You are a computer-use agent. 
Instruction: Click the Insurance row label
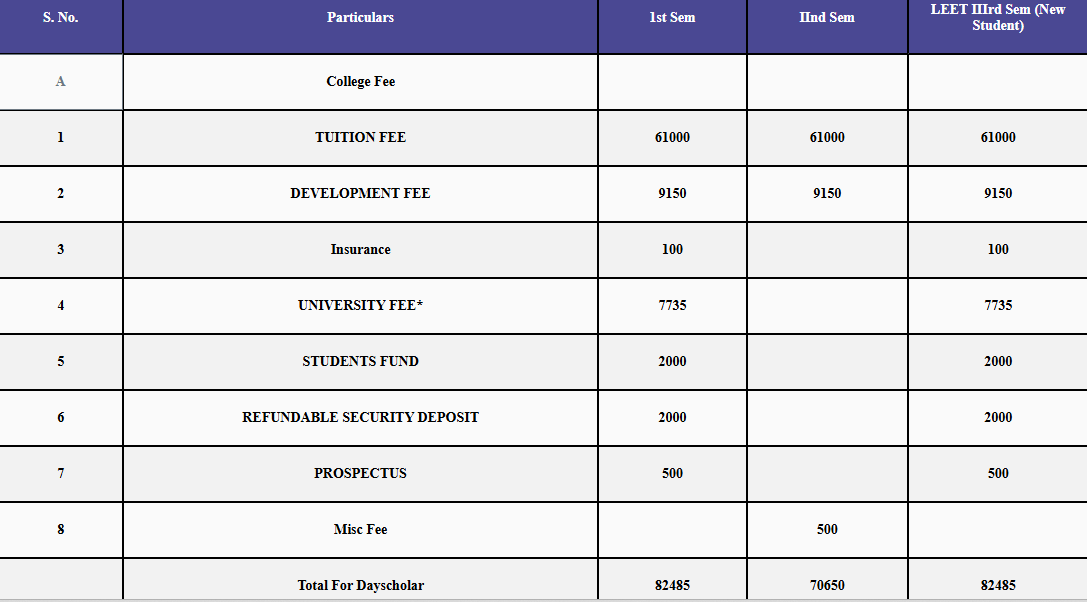pyautogui.click(x=360, y=250)
